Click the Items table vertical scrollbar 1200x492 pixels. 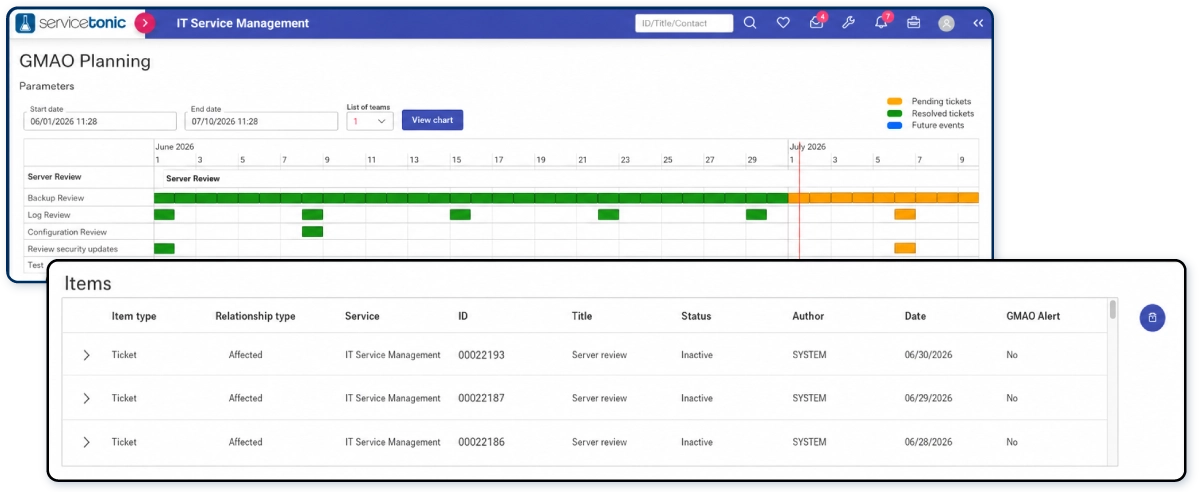coord(1113,380)
